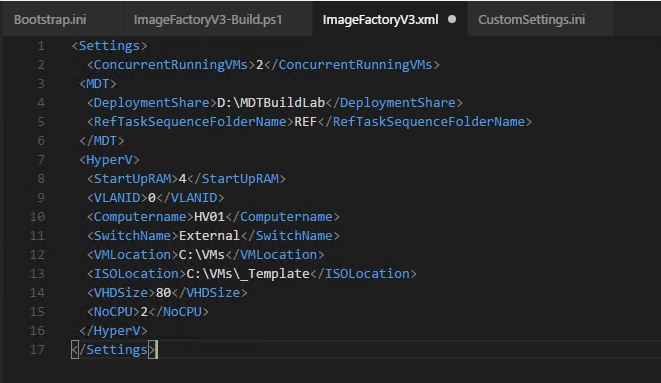The image size is (661, 383).
Task: Click the opening DeploymentShare tag name
Action: [x=151, y=103]
